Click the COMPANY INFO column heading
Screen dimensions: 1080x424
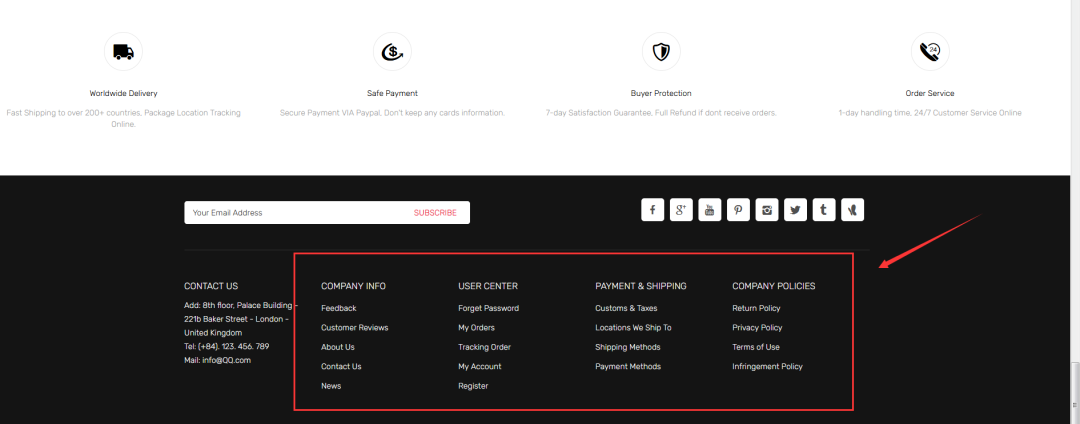point(353,286)
